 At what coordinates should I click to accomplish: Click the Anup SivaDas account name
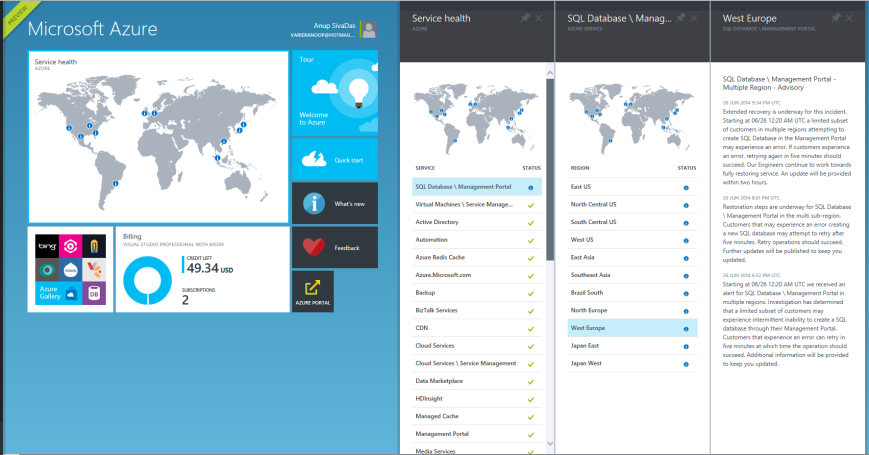334,25
